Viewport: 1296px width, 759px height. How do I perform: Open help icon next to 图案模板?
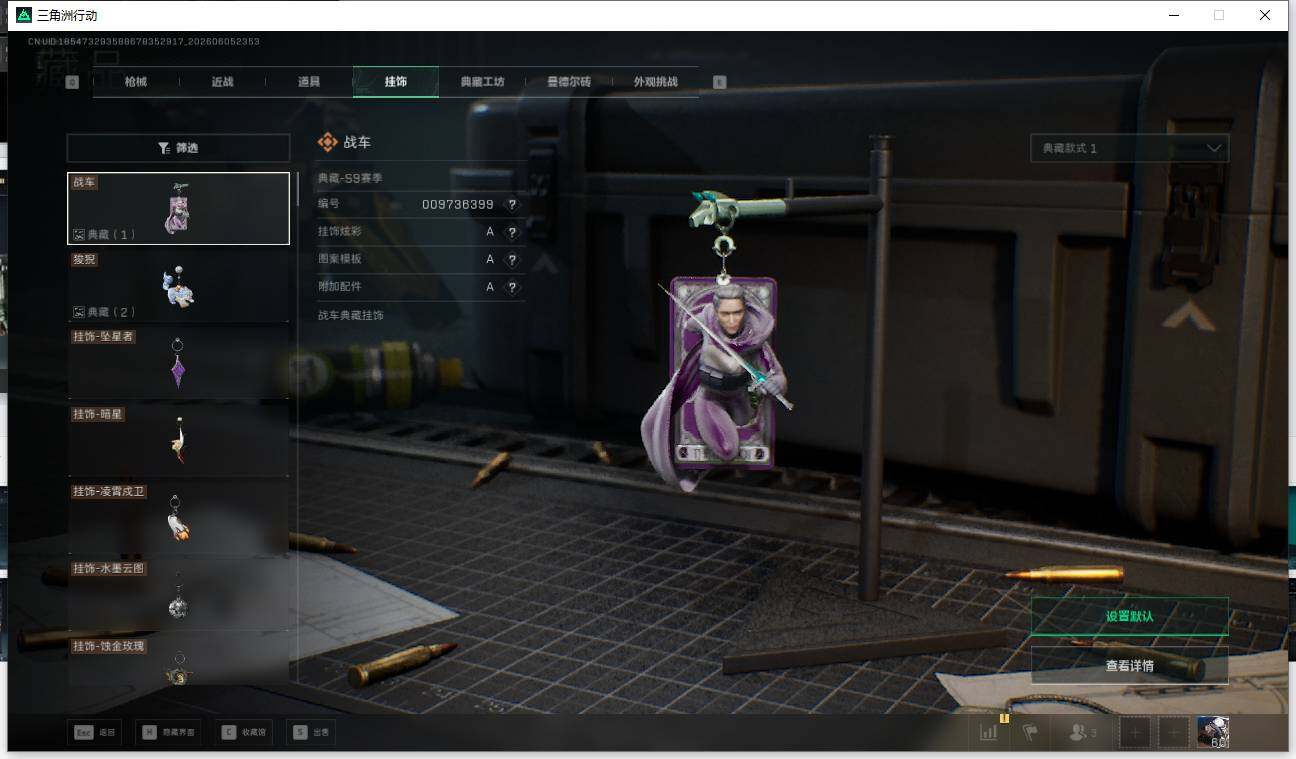512,259
